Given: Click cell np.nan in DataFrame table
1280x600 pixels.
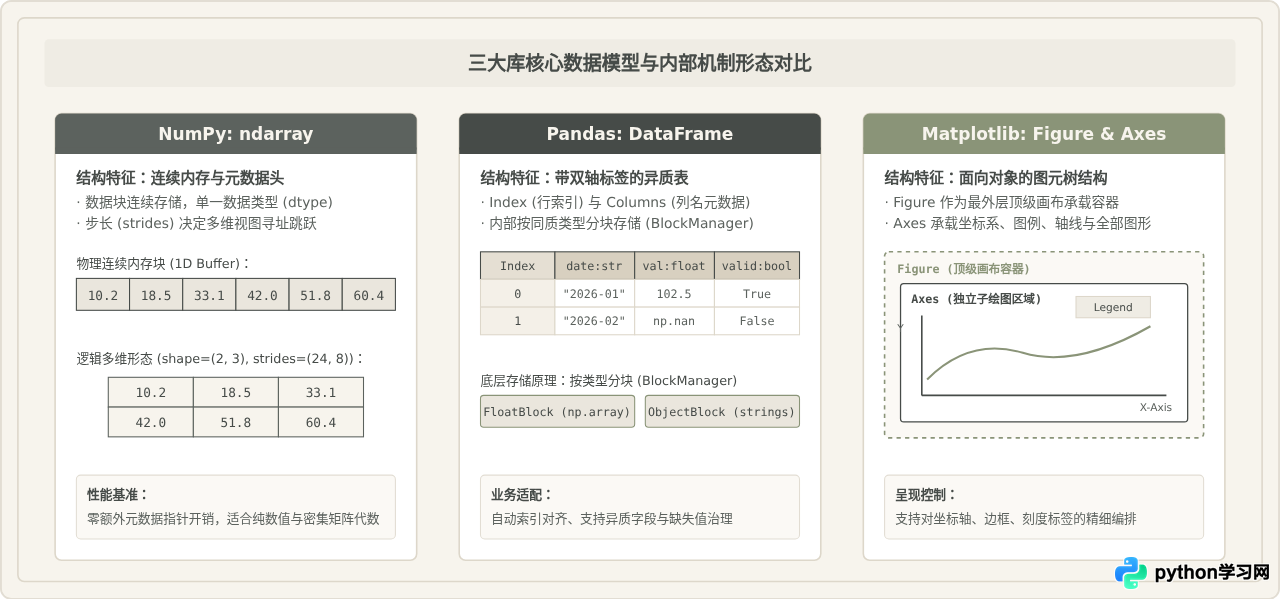Looking at the screenshot, I should [674, 321].
